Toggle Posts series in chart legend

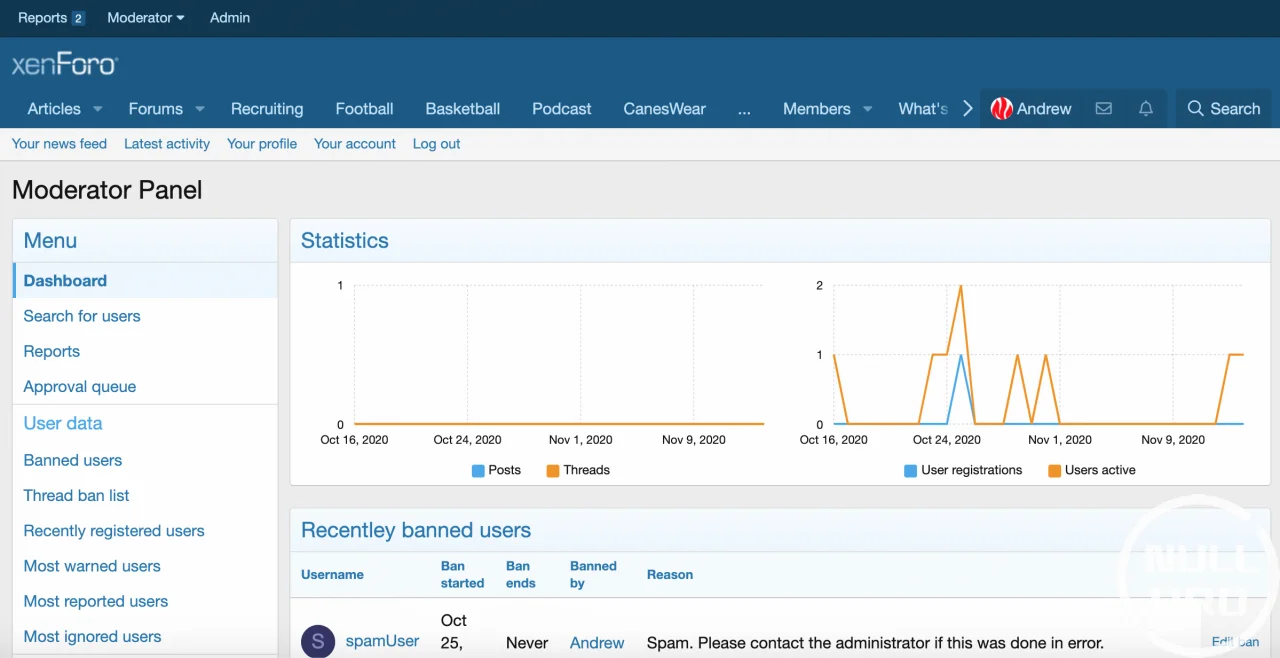(478, 470)
